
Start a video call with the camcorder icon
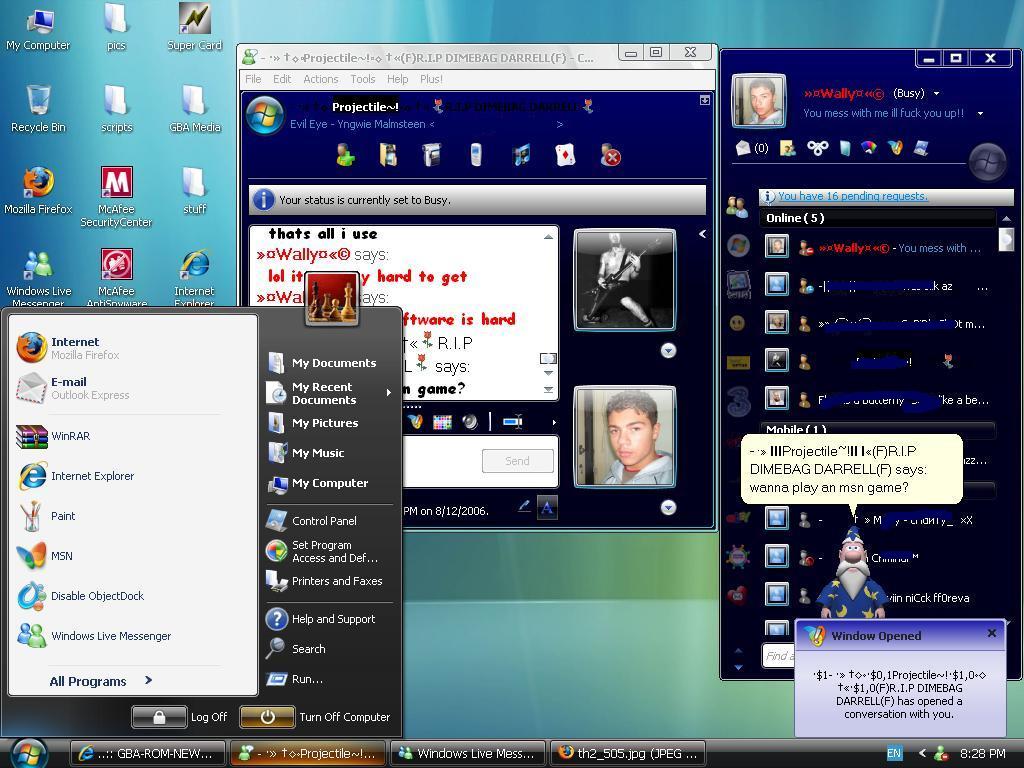(x=432, y=155)
